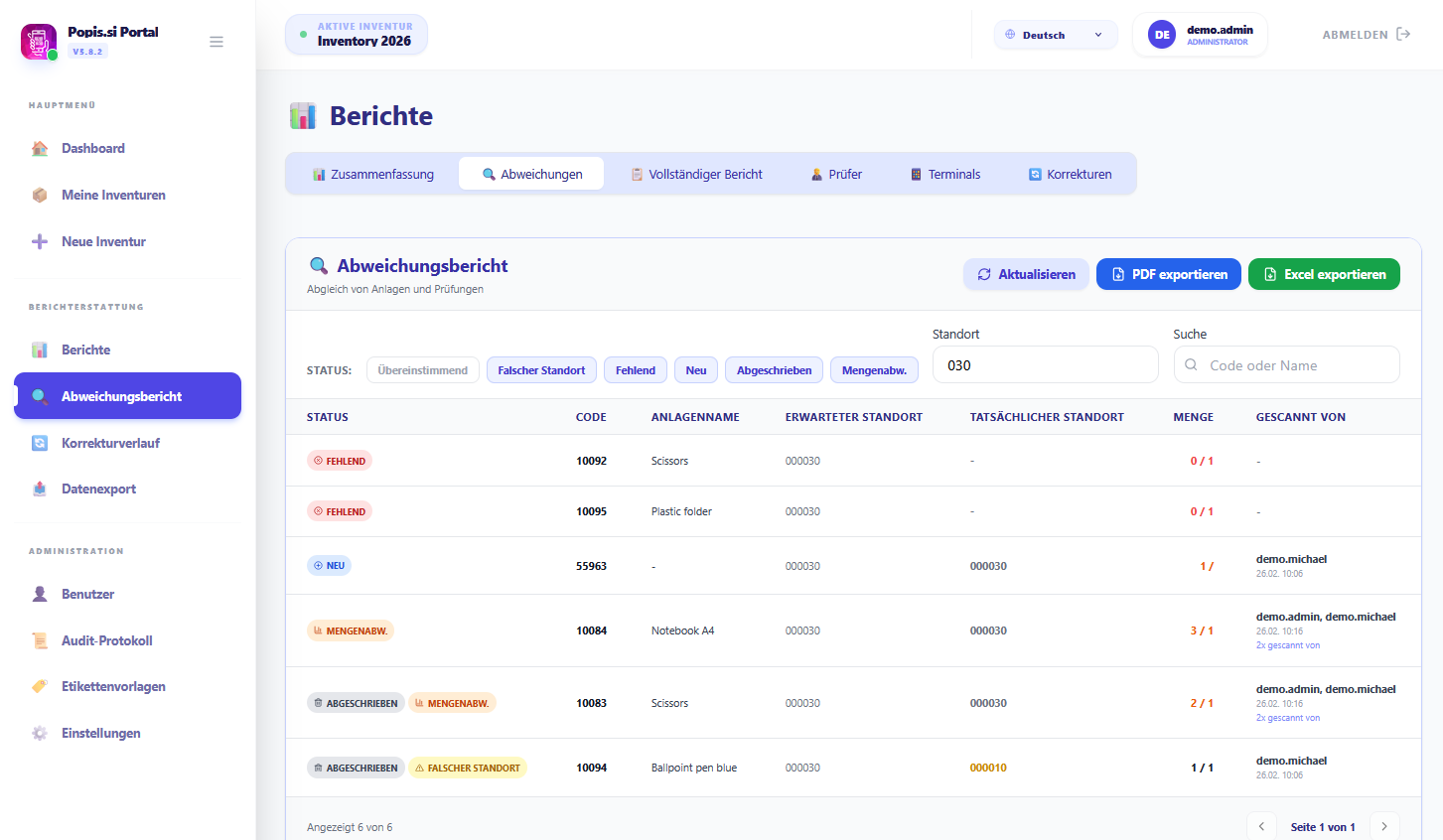Viewport: 1443px width, 840px height.
Task: Click the plus icon for Neue Inventur
Action: (40, 241)
